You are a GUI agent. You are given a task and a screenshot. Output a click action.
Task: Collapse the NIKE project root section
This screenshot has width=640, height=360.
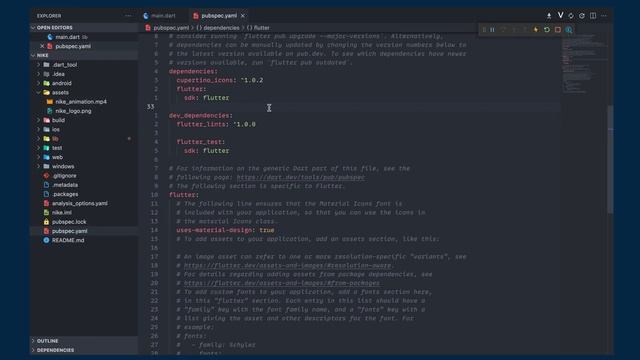point(42,55)
